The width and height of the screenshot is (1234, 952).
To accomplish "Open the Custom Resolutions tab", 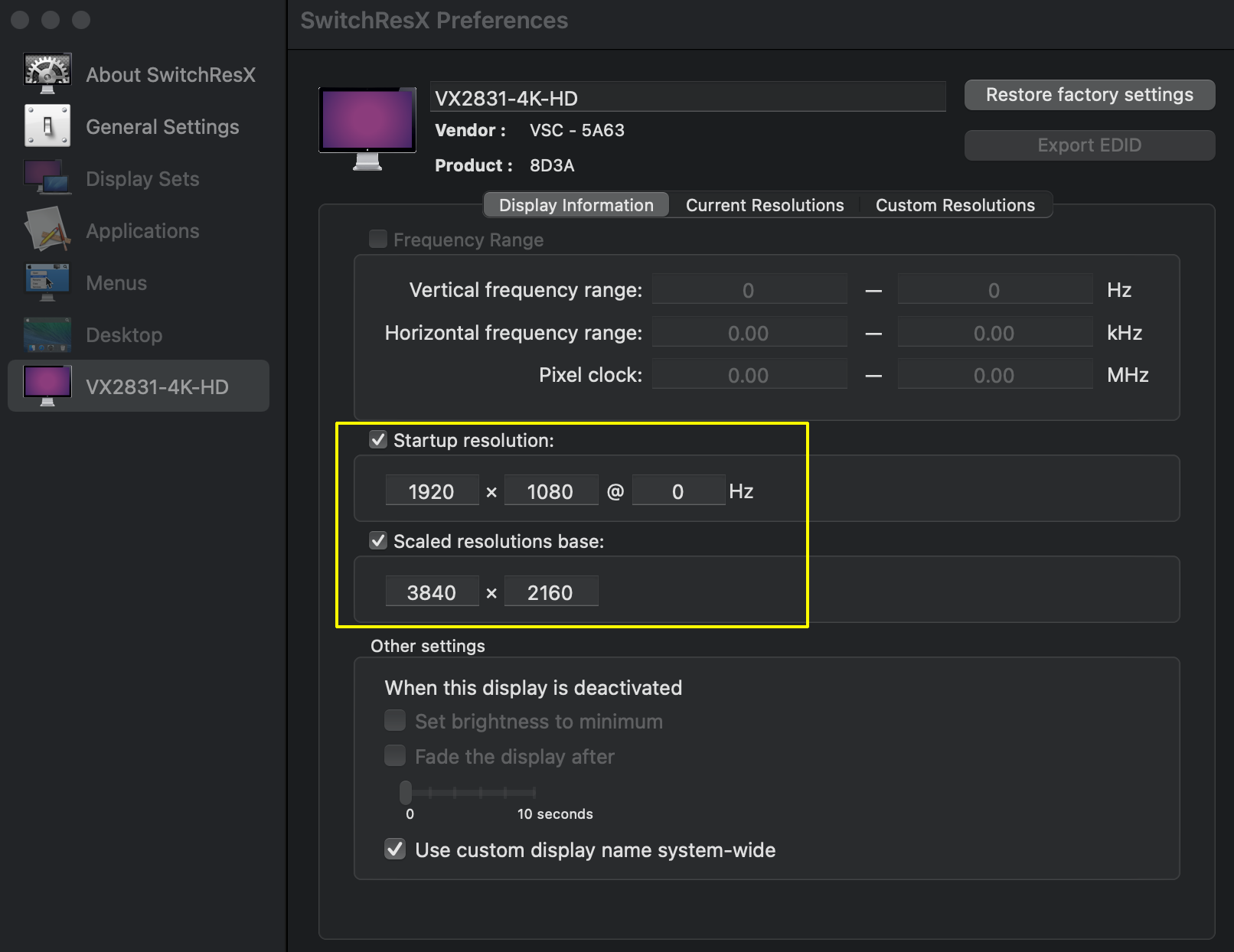I will point(955,205).
